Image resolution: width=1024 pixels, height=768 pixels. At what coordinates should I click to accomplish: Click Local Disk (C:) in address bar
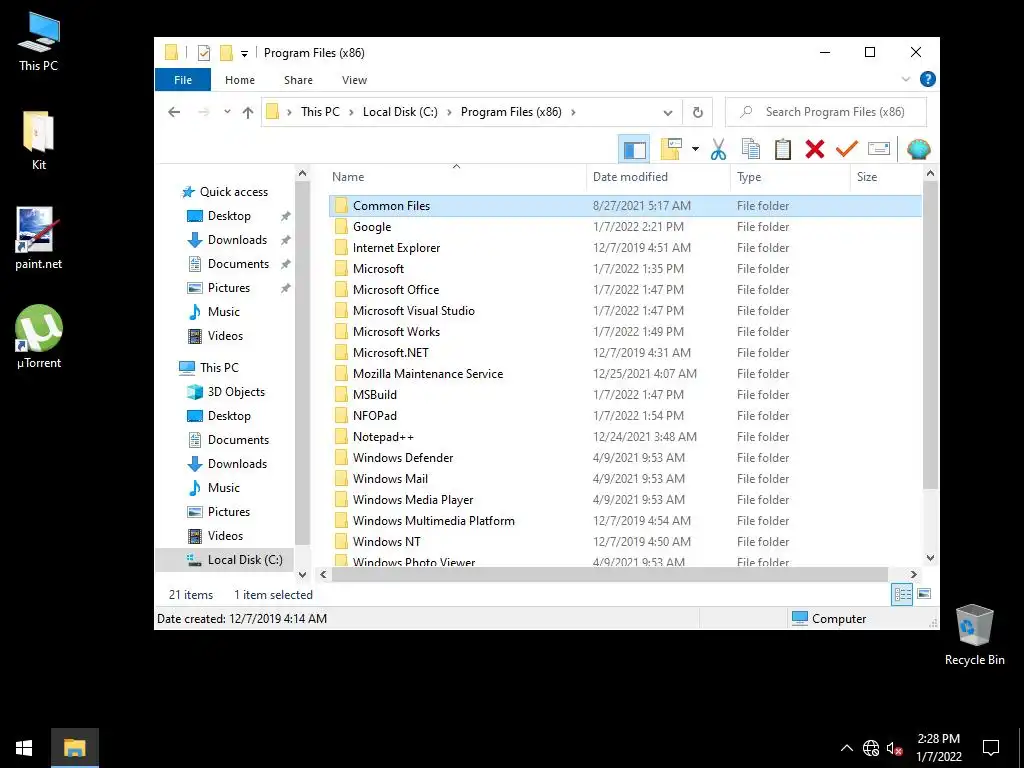[400, 112]
